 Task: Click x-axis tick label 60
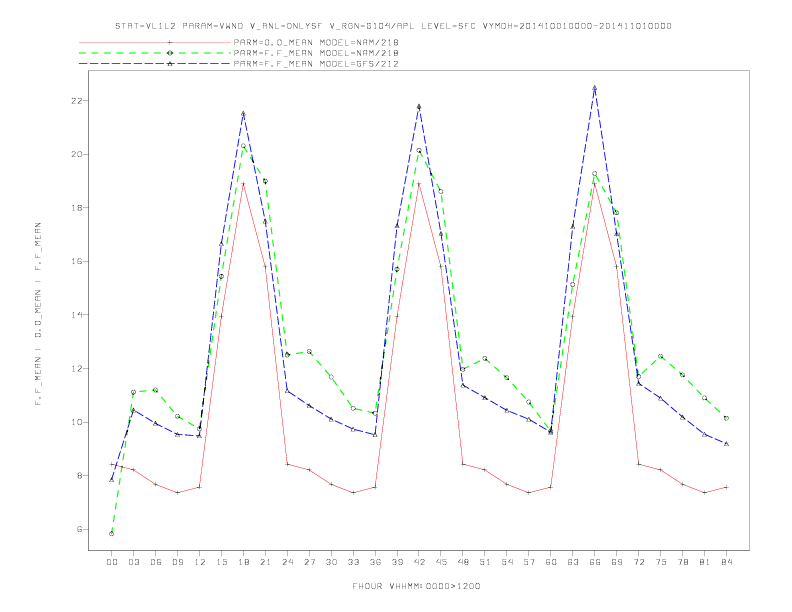(x=551, y=562)
